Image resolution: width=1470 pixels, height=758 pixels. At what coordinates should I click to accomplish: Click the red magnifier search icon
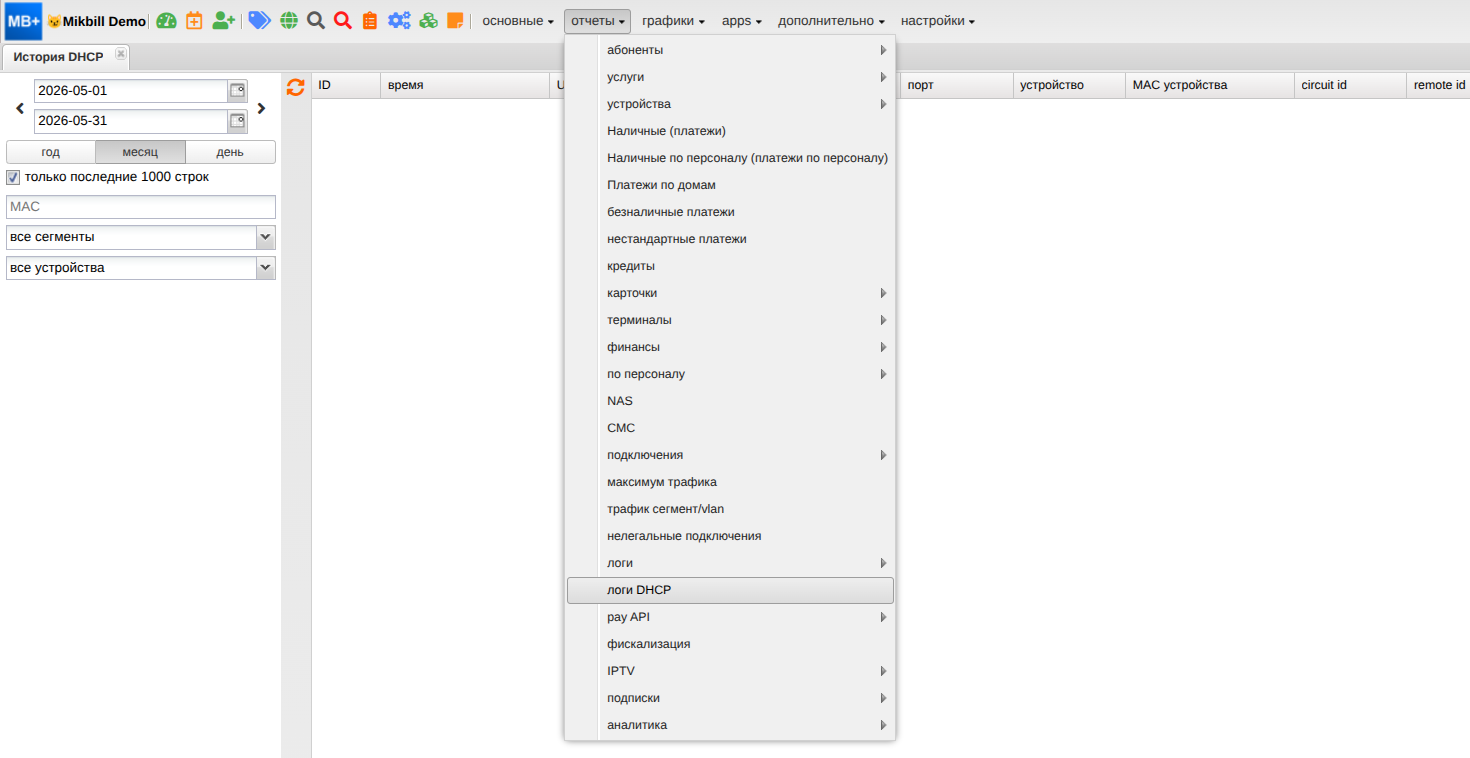[343, 21]
